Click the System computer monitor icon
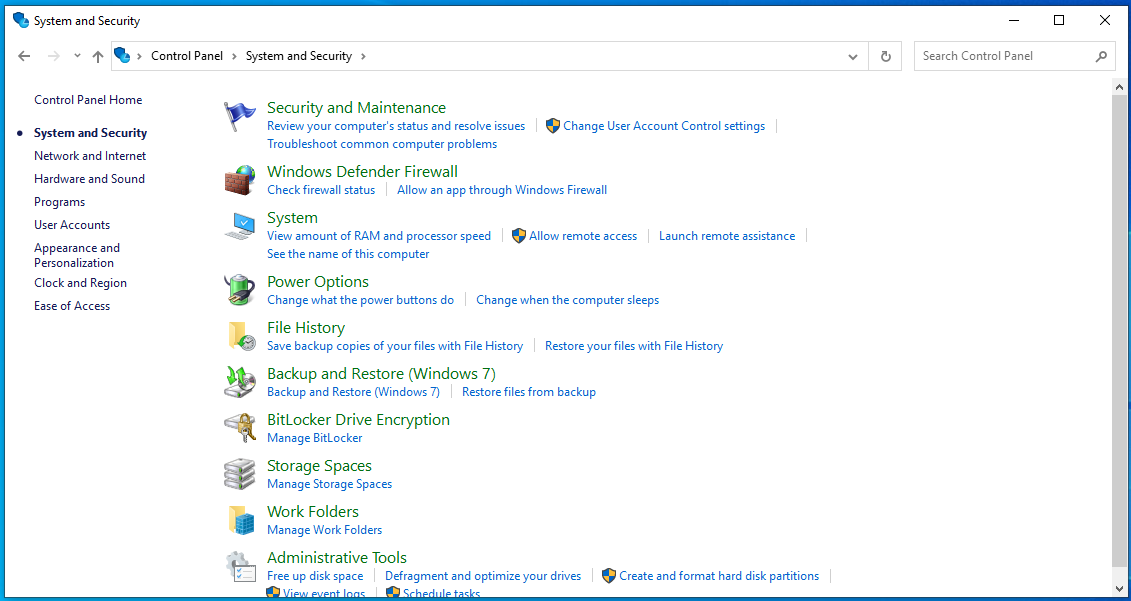 click(239, 226)
